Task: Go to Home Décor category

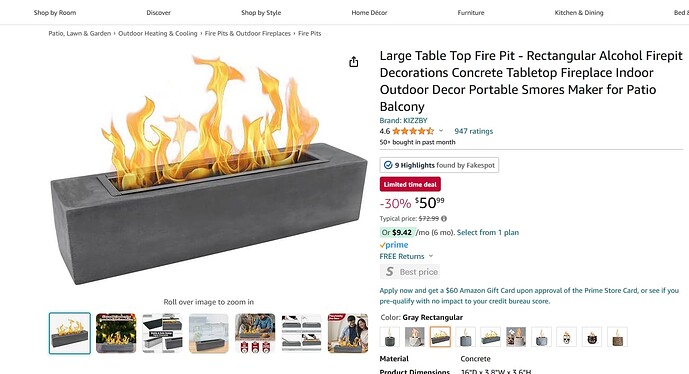Action: click(369, 13)
